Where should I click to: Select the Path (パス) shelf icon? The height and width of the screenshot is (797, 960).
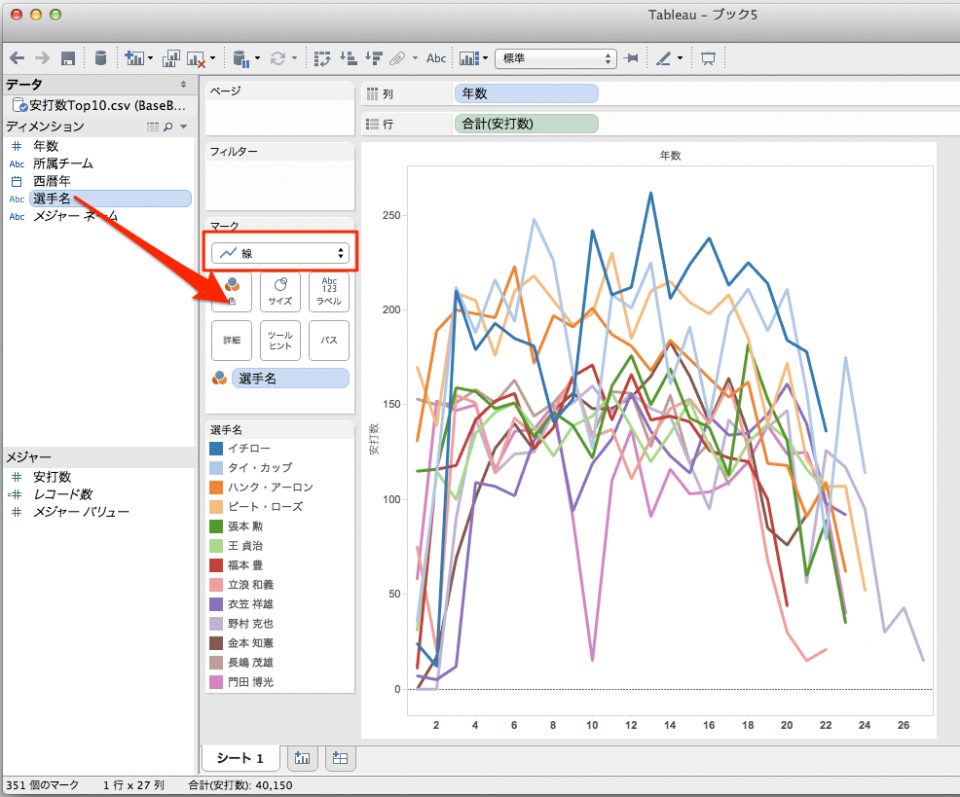click(x=328, y=340)
